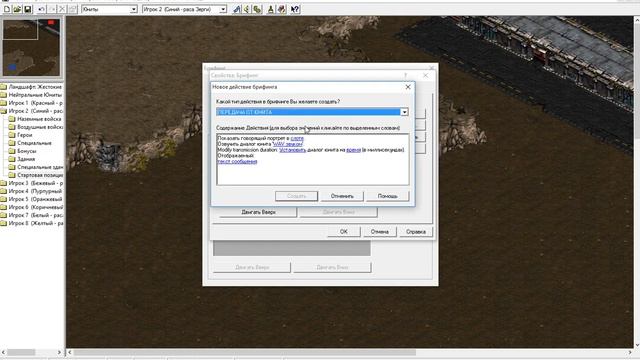Viewport: 640px width, 360px height.
Task: Create a new map with New icon
Action: pos(7,9)
